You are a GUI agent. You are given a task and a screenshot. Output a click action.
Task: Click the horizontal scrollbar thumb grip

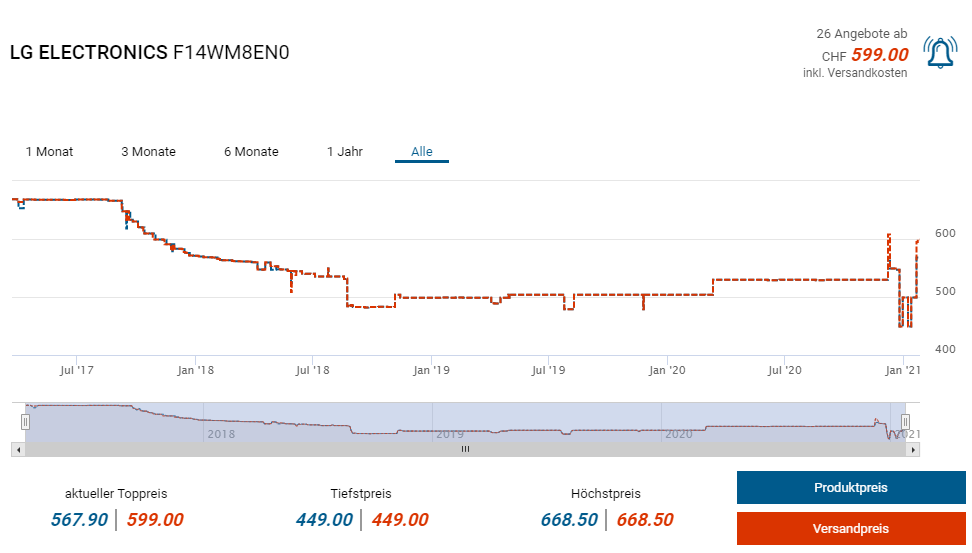(465, 449)
